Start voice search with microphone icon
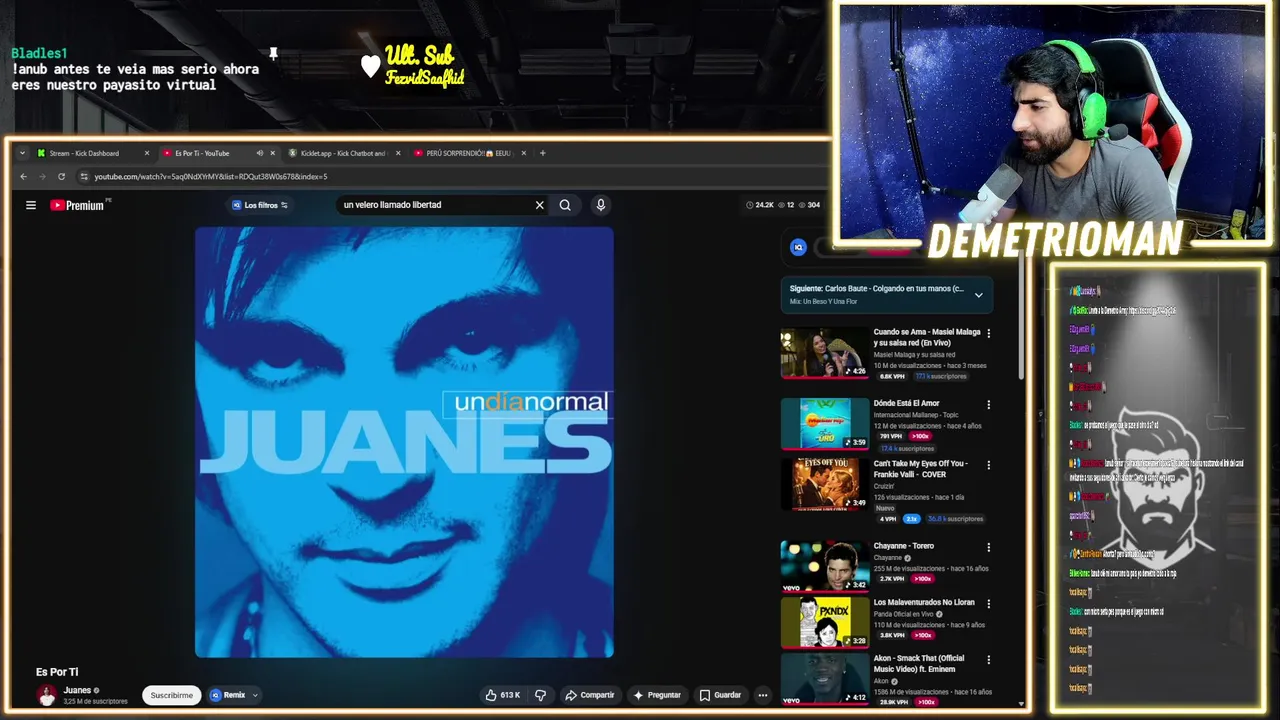 click(600, 205)
